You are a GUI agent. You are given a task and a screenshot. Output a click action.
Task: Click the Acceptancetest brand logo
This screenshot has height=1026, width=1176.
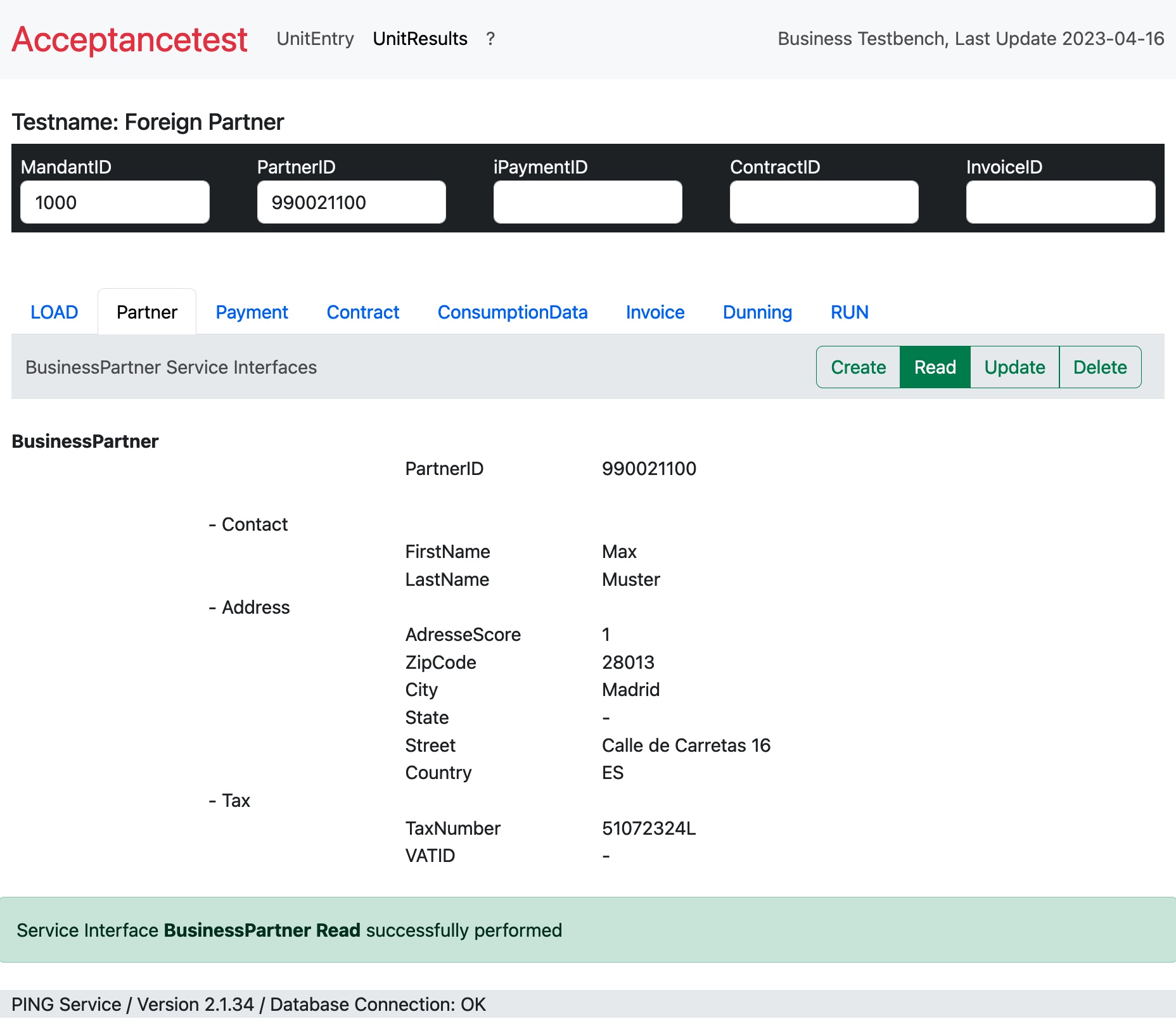point(129,39)
